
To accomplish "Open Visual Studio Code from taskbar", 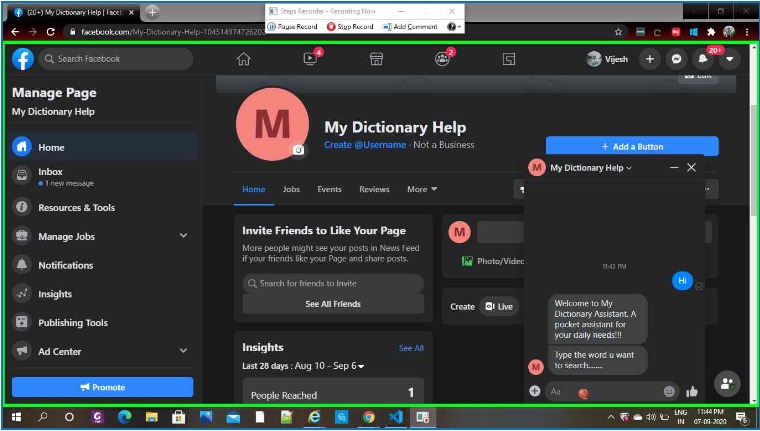I will pos(396,417).
